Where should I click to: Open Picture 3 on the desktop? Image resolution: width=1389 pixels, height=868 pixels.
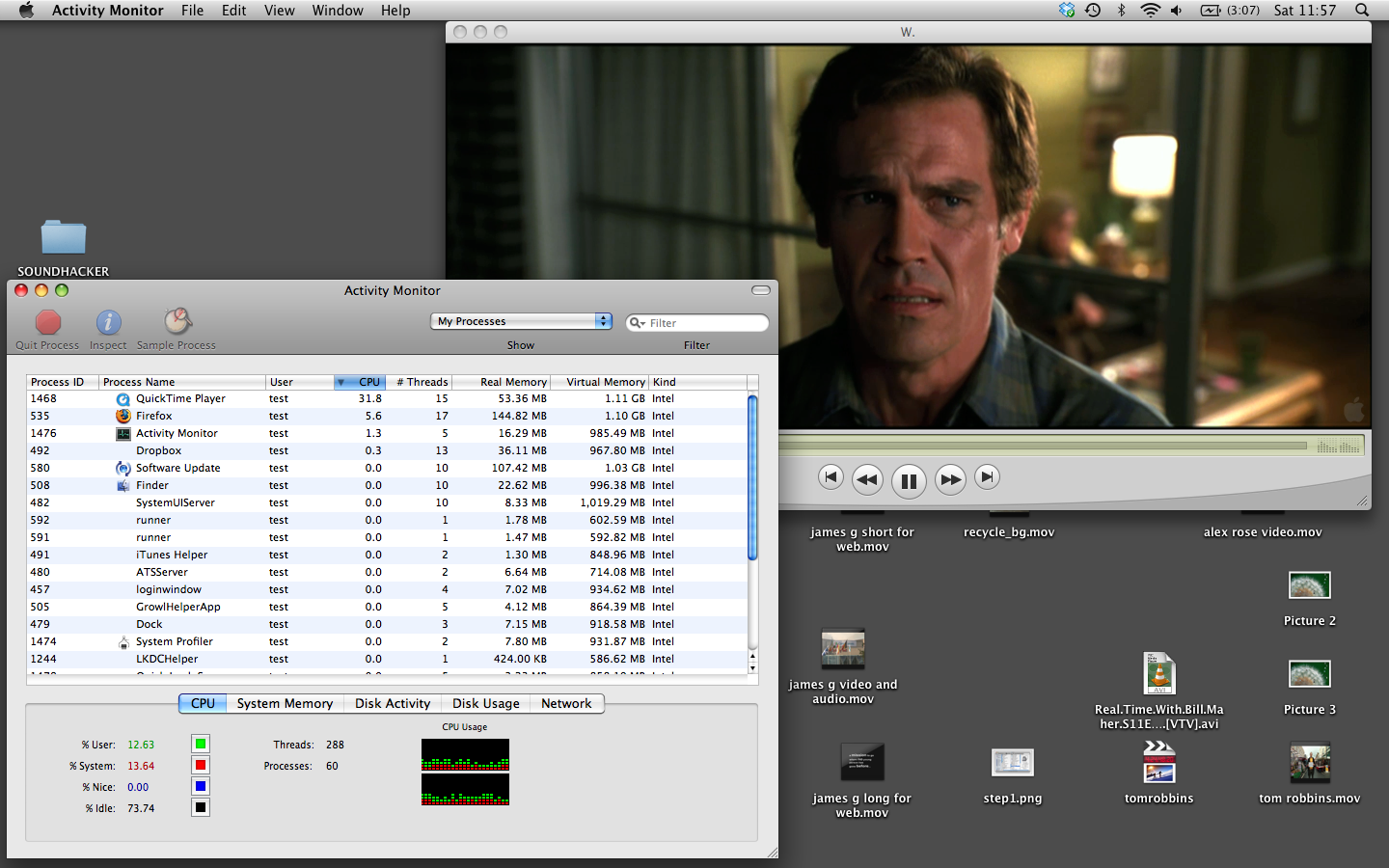[x=1310, y=674]
